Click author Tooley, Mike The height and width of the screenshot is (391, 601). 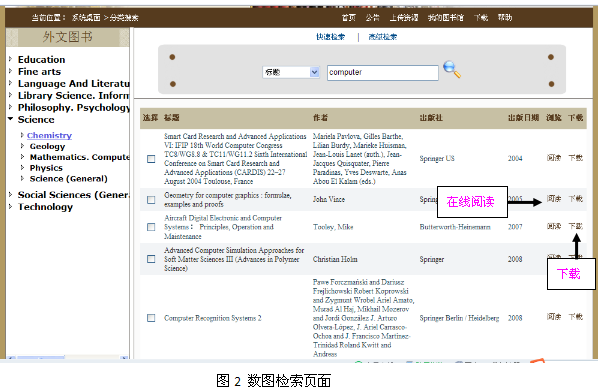(x=333, y=227)
